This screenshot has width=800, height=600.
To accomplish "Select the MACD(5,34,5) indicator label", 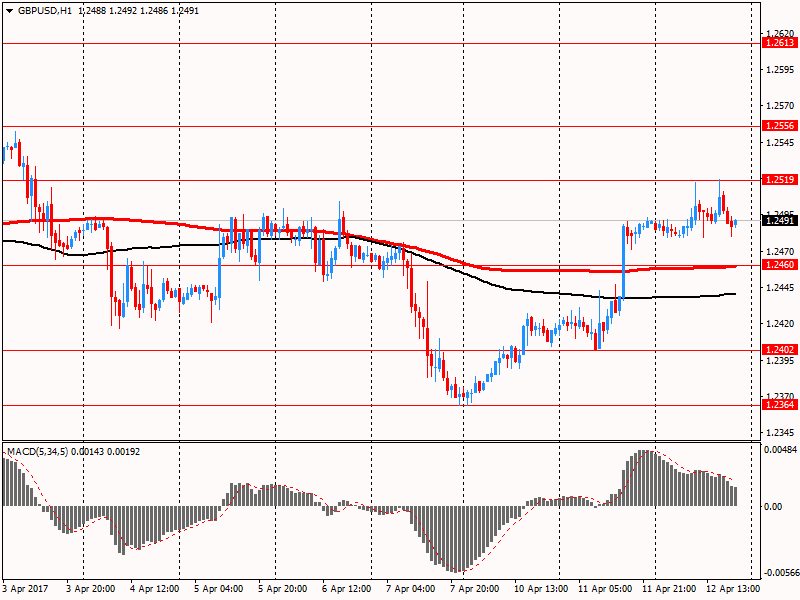I will pos(38,452).
